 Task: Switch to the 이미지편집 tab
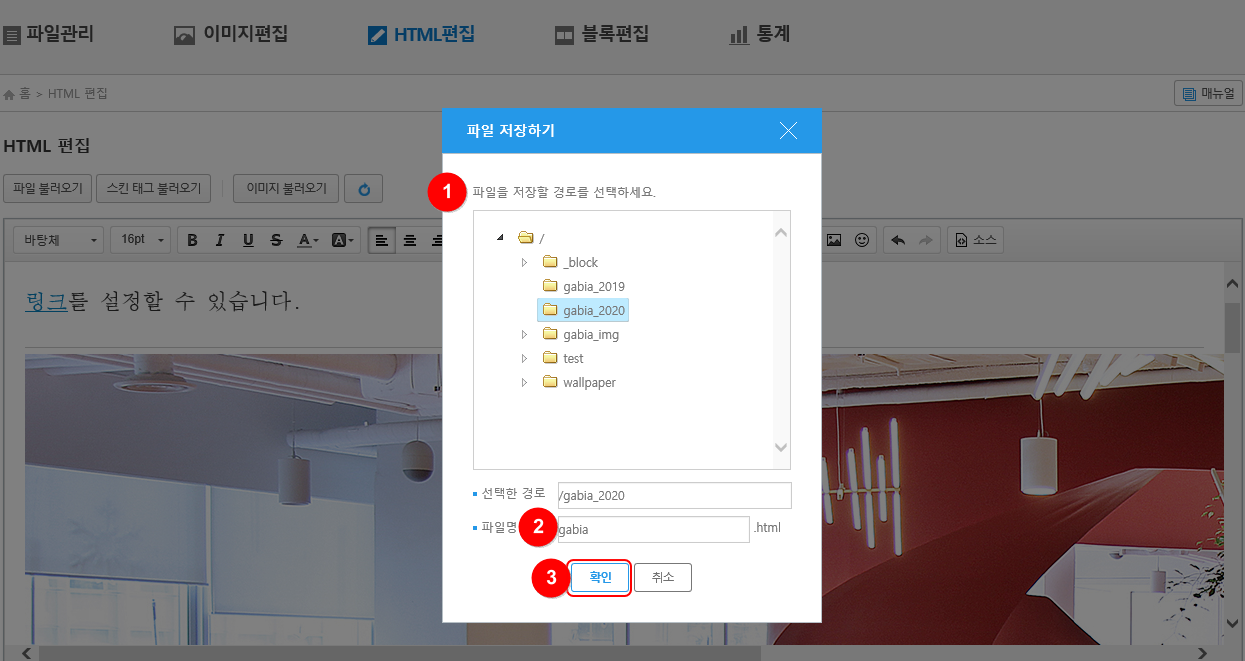click(231, 35)
